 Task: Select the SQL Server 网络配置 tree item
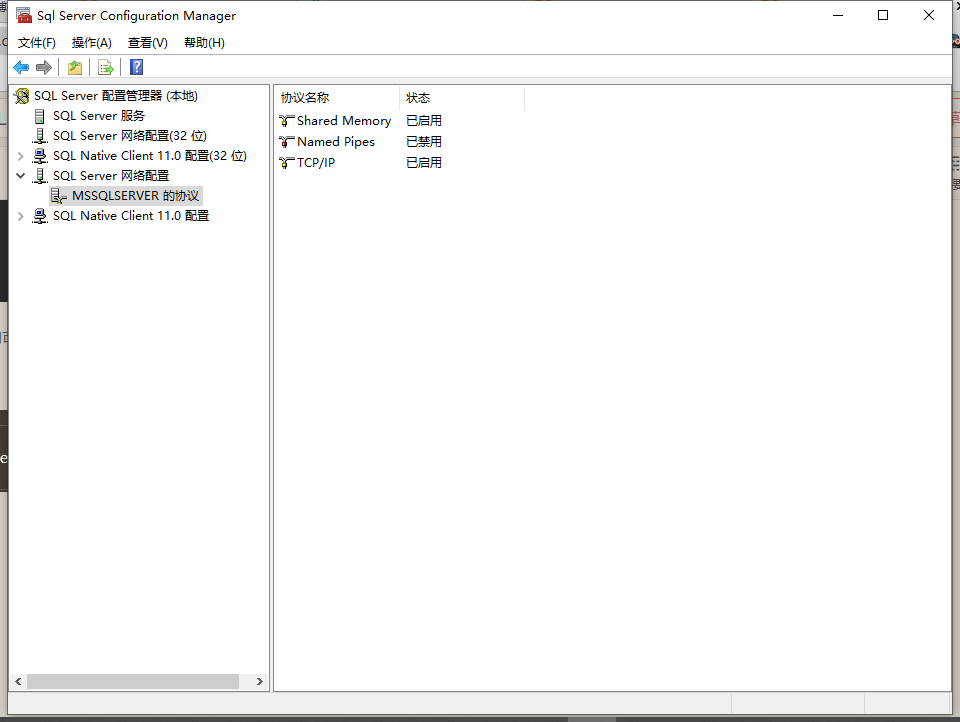point(111,176)
